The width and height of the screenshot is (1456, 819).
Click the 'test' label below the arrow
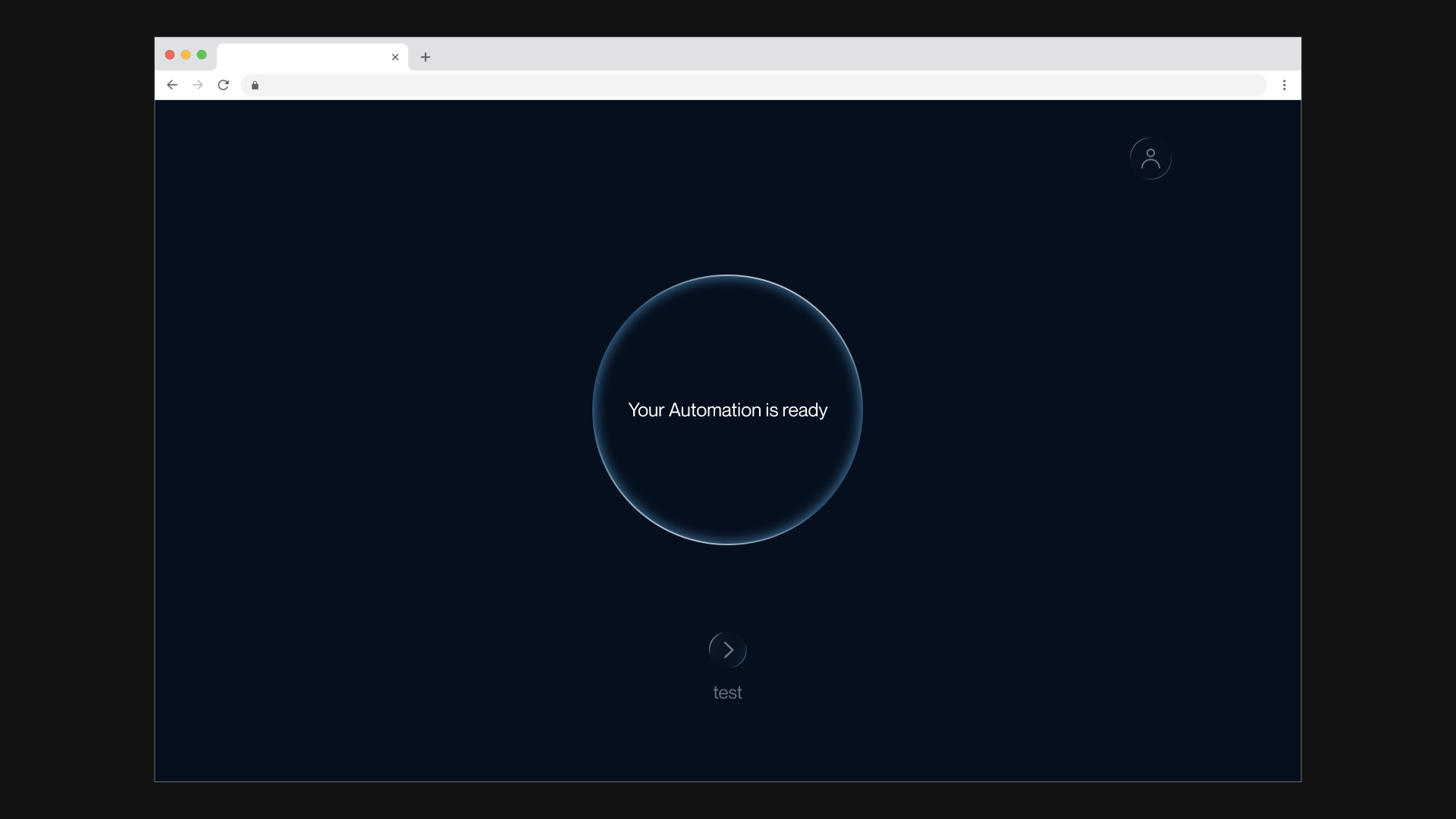[x=727, y=692]
